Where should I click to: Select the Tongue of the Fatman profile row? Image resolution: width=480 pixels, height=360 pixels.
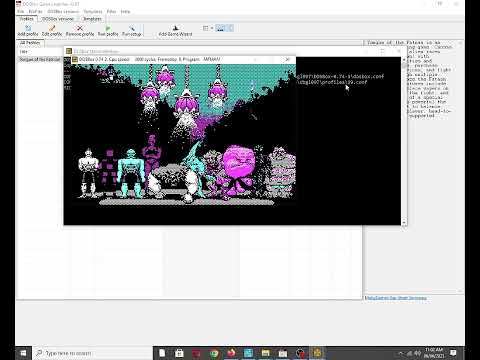[40, 59]
